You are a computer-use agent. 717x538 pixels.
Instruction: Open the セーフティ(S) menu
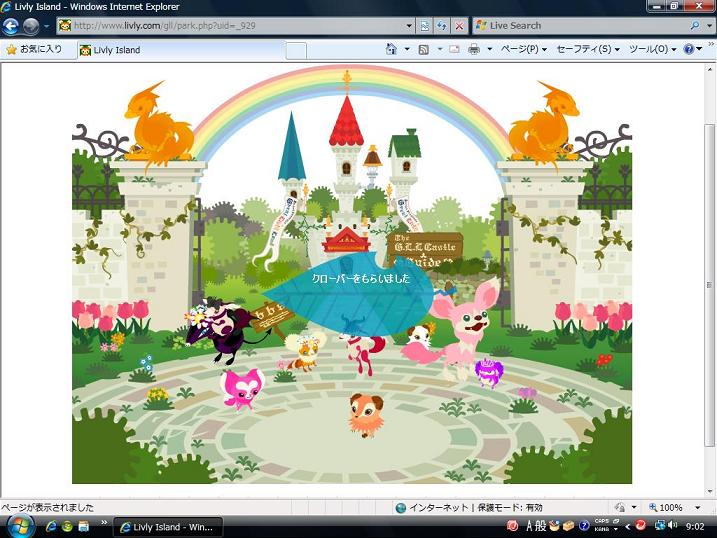pyautogui.click(x=588, y=49)
